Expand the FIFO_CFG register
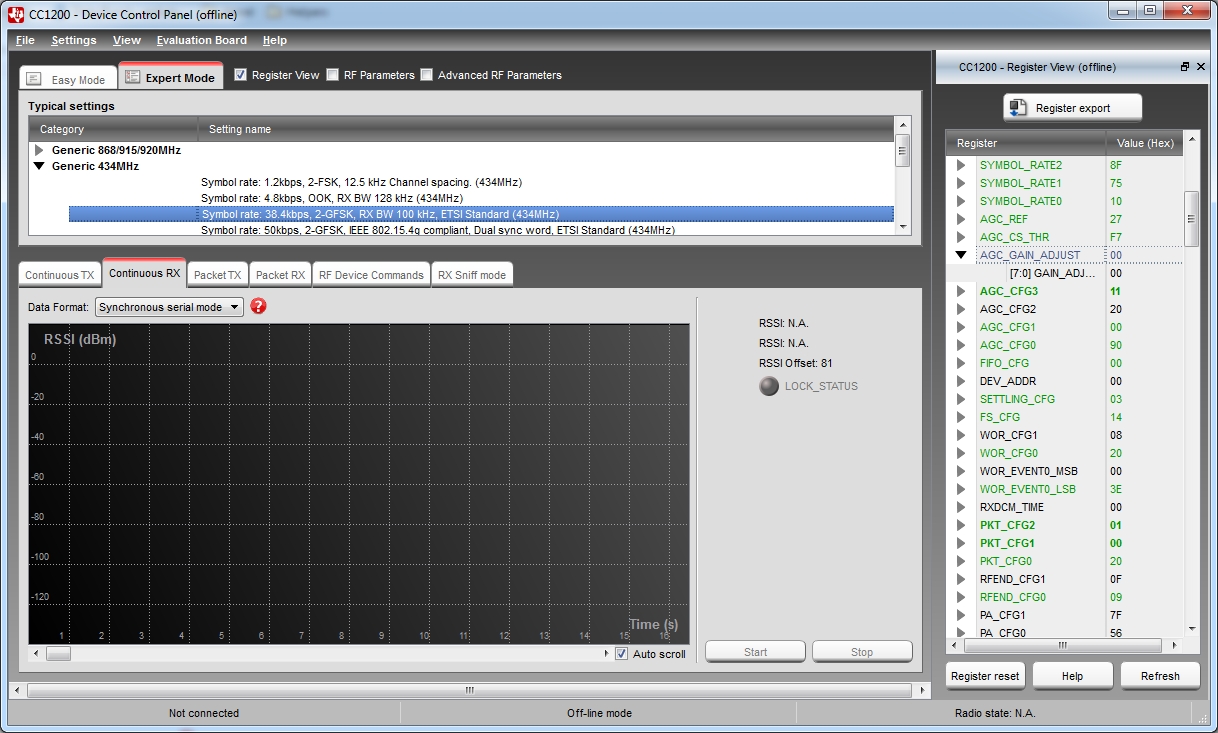Image resolution: width=1218 pixels, height=733 pixels. tap(961, 363)
